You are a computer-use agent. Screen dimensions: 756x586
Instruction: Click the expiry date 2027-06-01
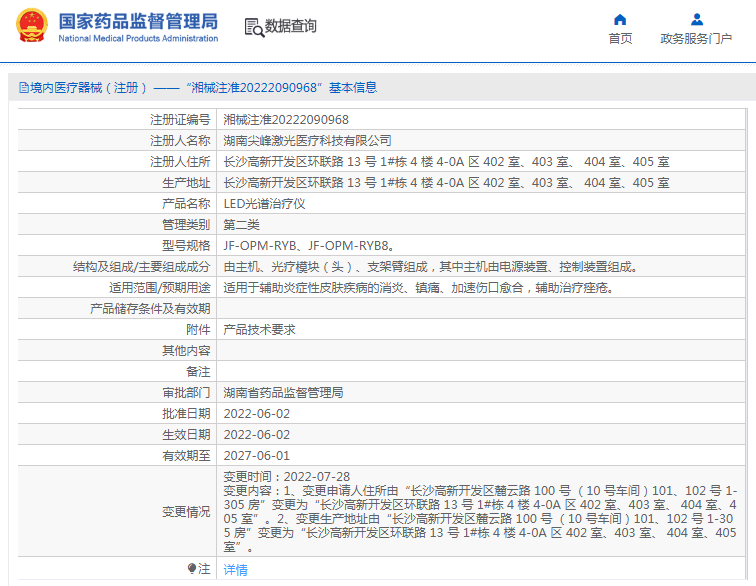tap(256, 456)
